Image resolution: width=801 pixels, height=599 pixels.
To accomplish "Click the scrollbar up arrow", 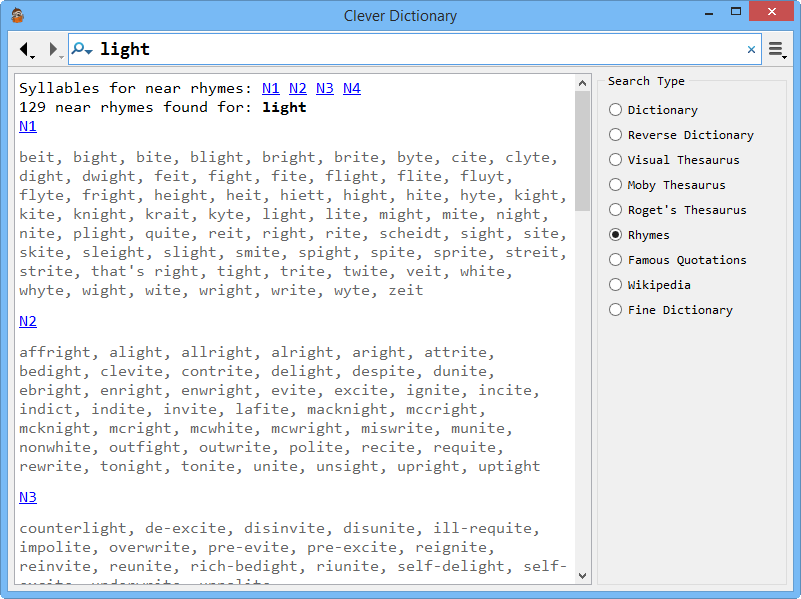I will coord(582,83).
